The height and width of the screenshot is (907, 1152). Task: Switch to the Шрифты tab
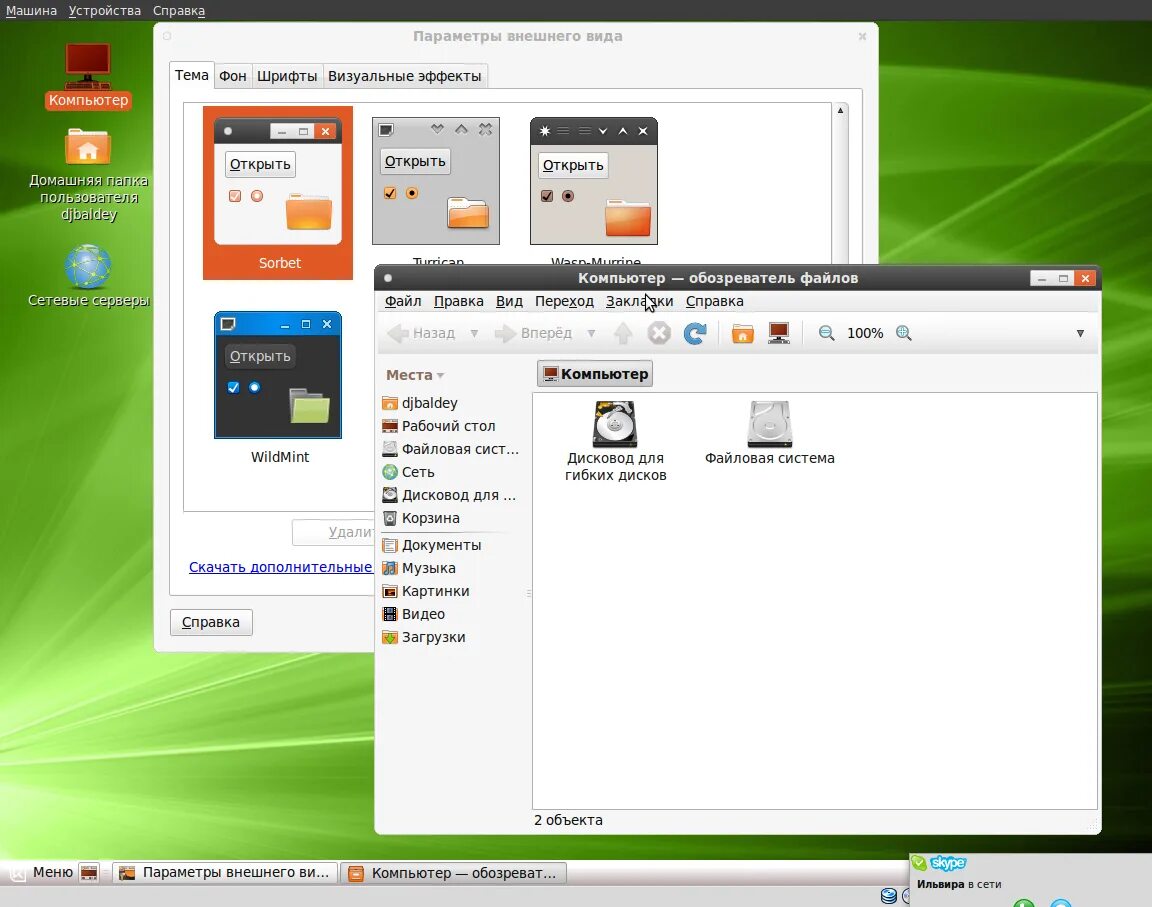[x=287, y=76]
